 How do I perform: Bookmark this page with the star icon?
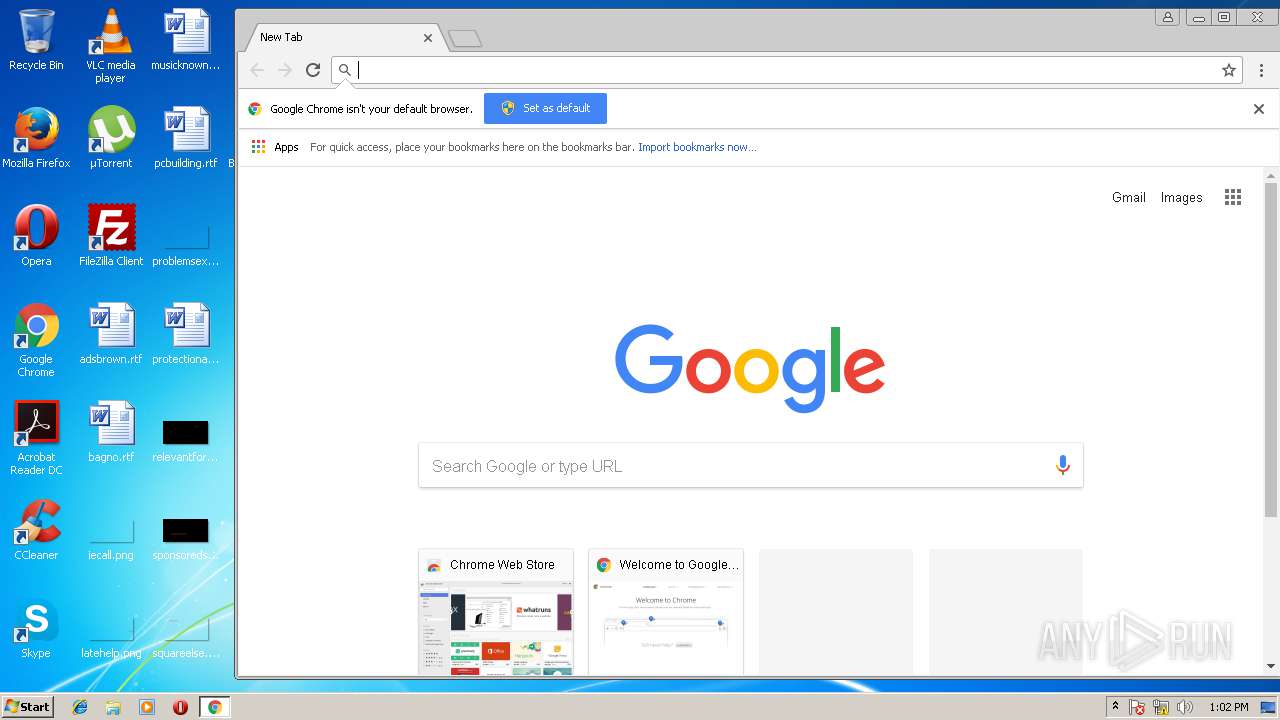pos(1229,70)
